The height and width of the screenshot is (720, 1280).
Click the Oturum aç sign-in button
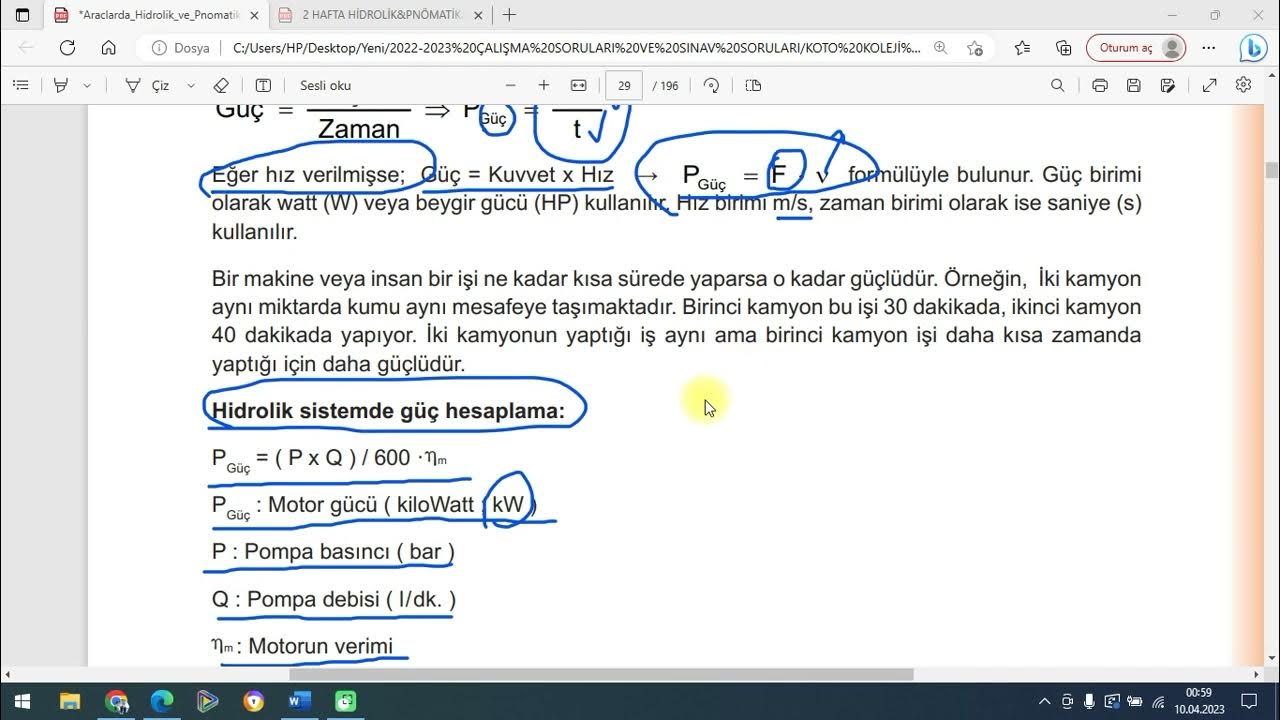coord(1136,47)
